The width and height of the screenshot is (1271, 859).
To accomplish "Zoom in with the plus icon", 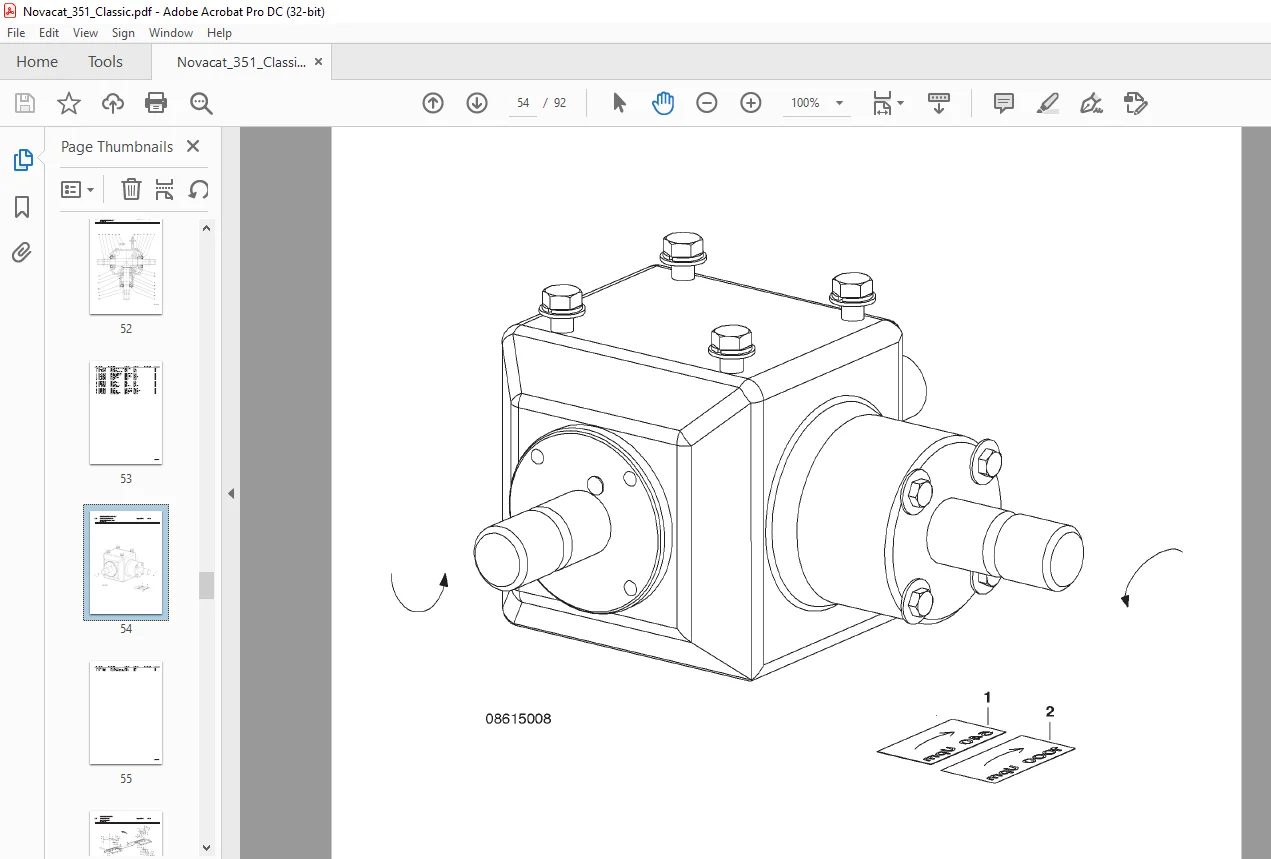I will coord(751,103).
